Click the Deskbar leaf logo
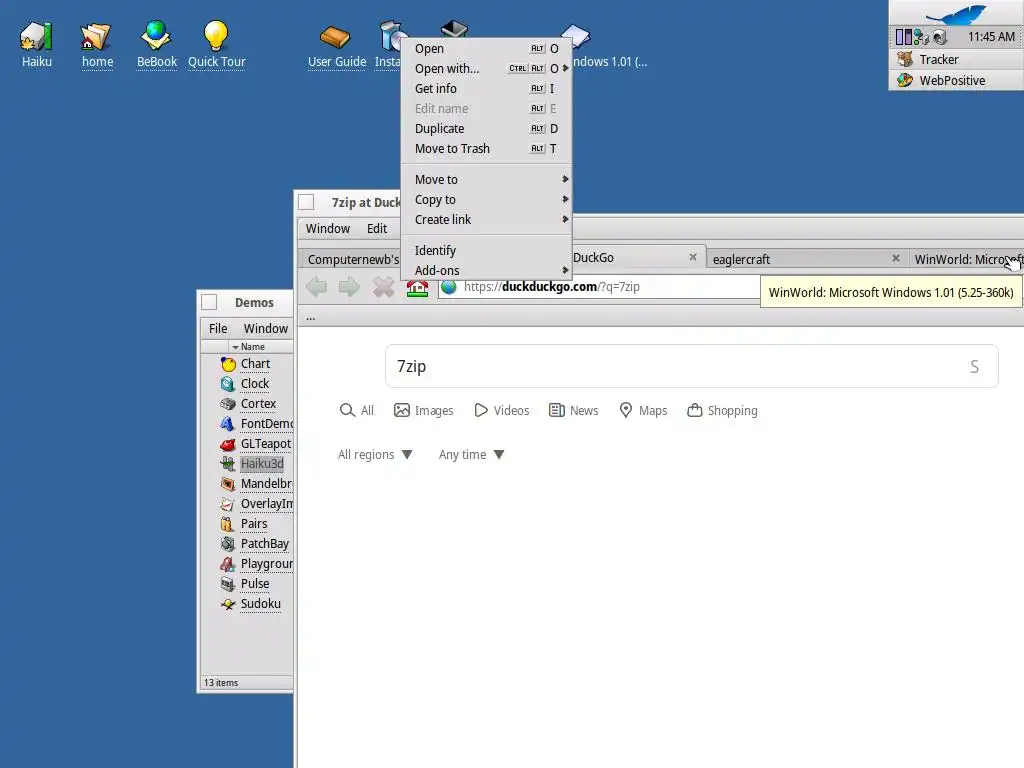Viewport: 1024px width, 768px height. [956, 12]
